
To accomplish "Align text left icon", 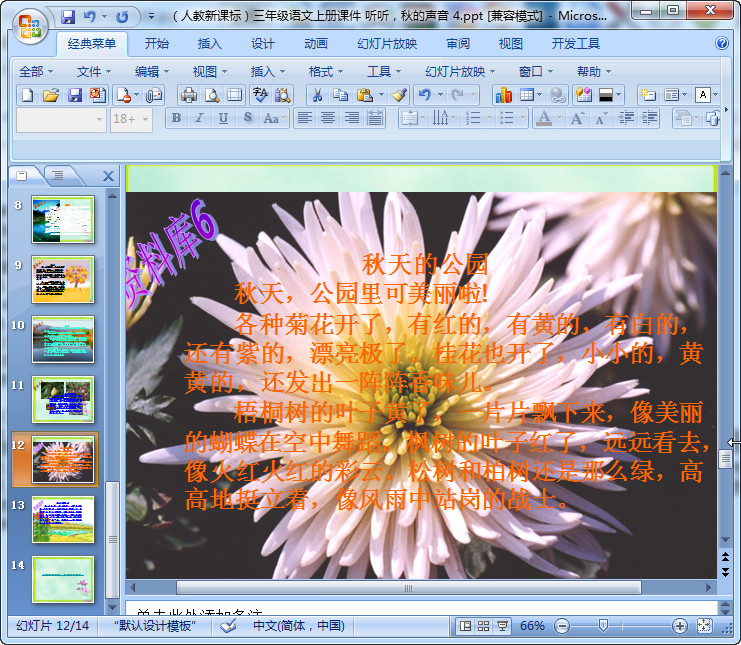I will coord(305,118).
